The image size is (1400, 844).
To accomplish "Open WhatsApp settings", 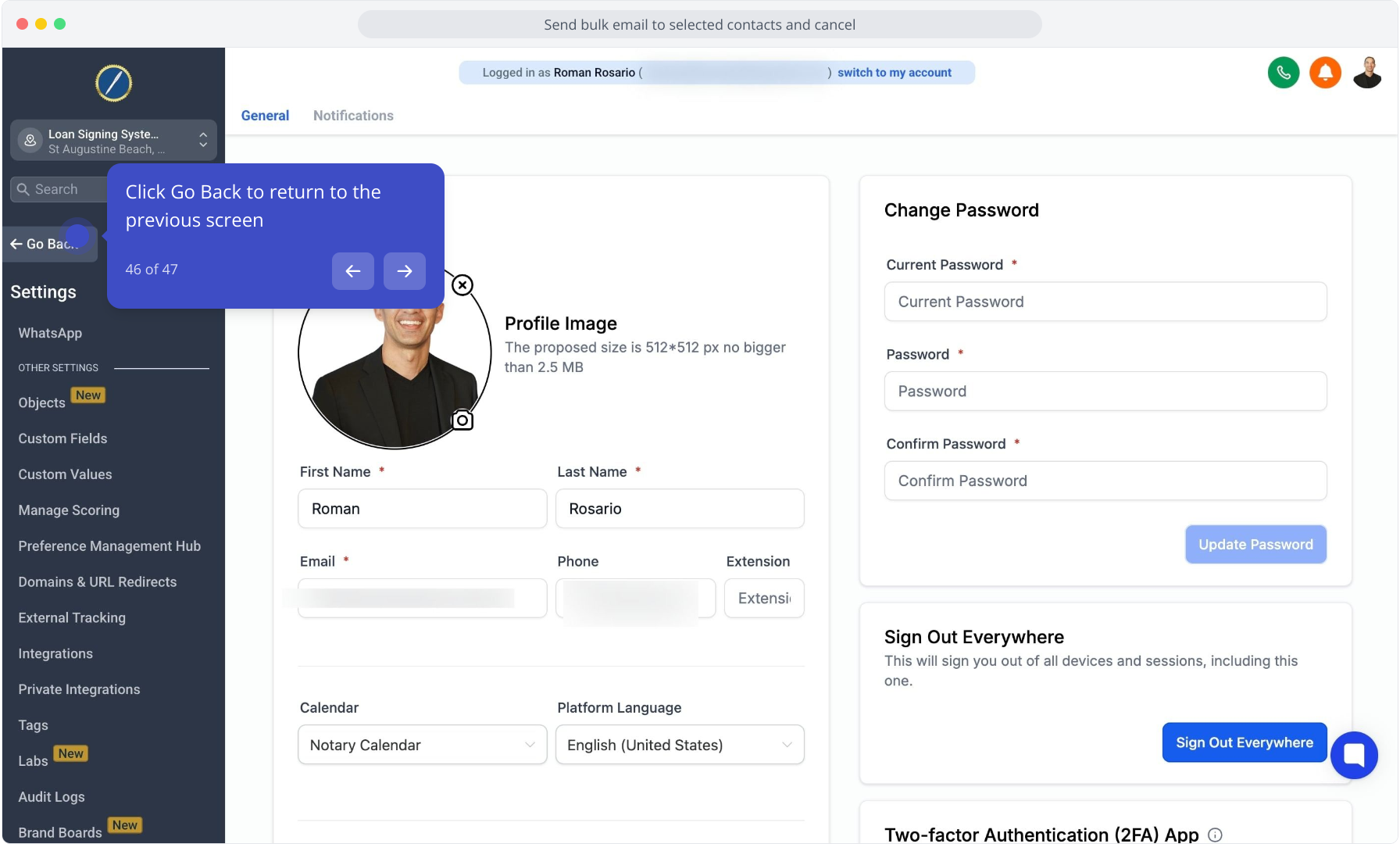I will [x=50, y=333].
